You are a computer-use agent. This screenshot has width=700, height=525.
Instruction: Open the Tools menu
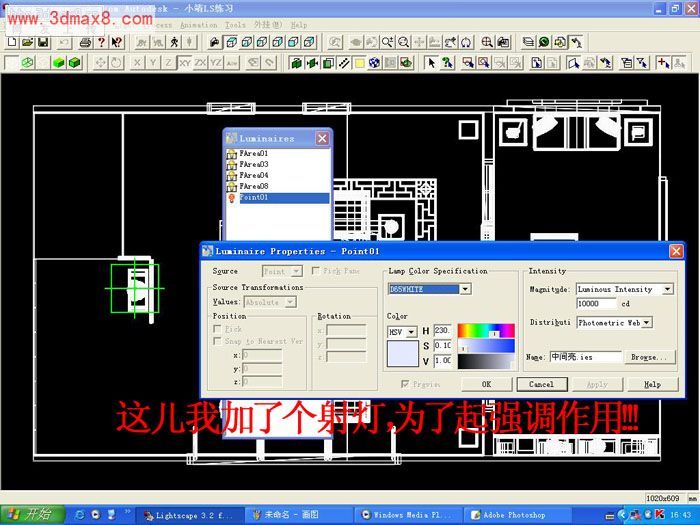click(x=235, y=25)
